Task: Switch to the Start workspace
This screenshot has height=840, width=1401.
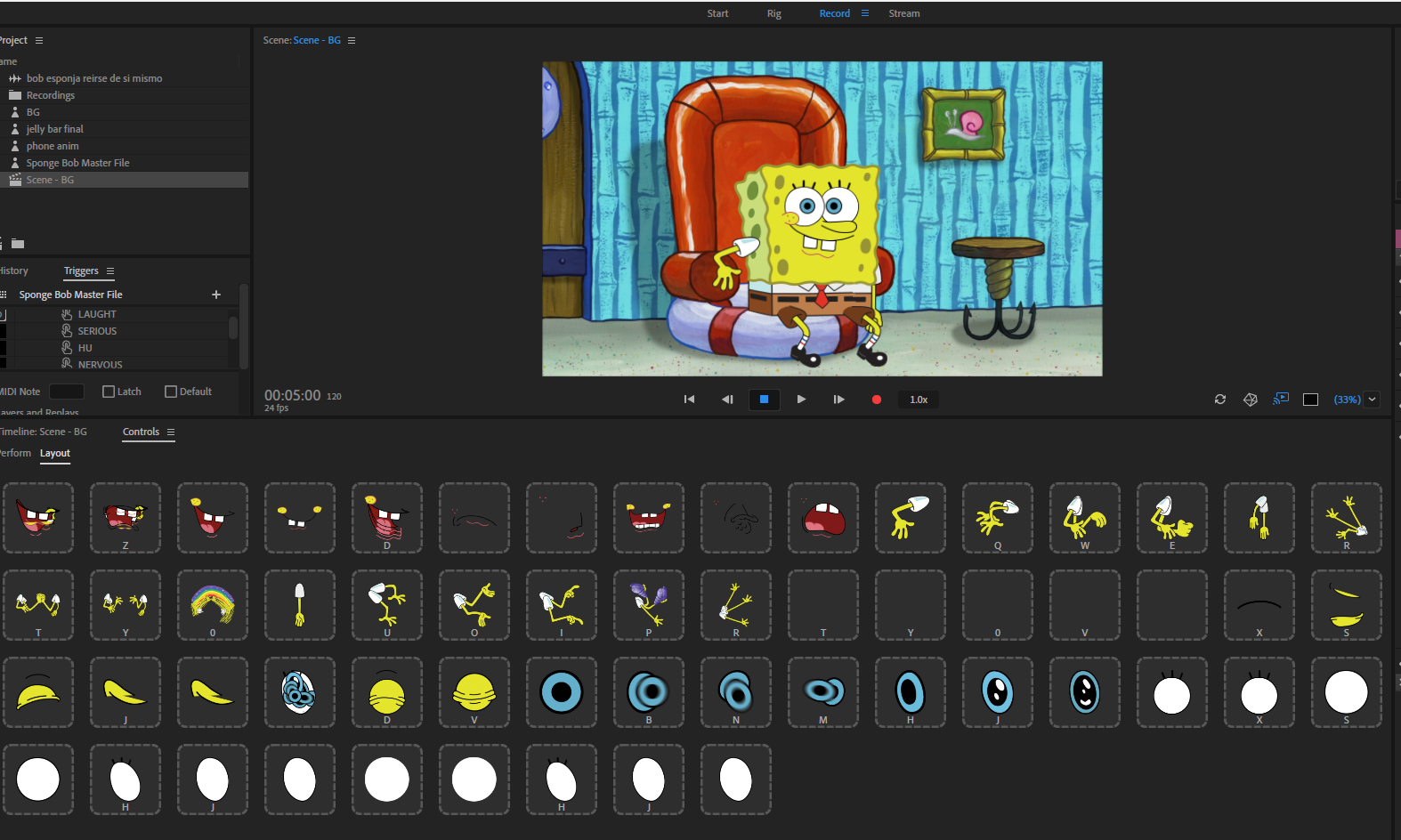Action: pos(717,13)
